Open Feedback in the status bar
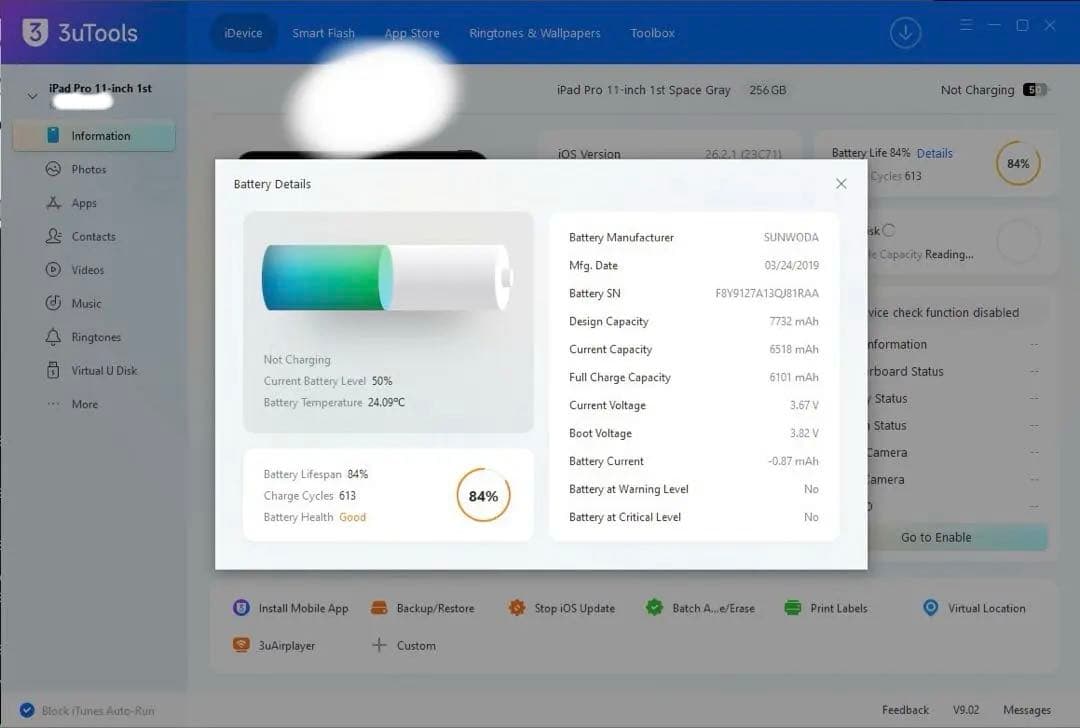Image resolution: width=1080 pixels, height=728 pixels. coord(905,710)
